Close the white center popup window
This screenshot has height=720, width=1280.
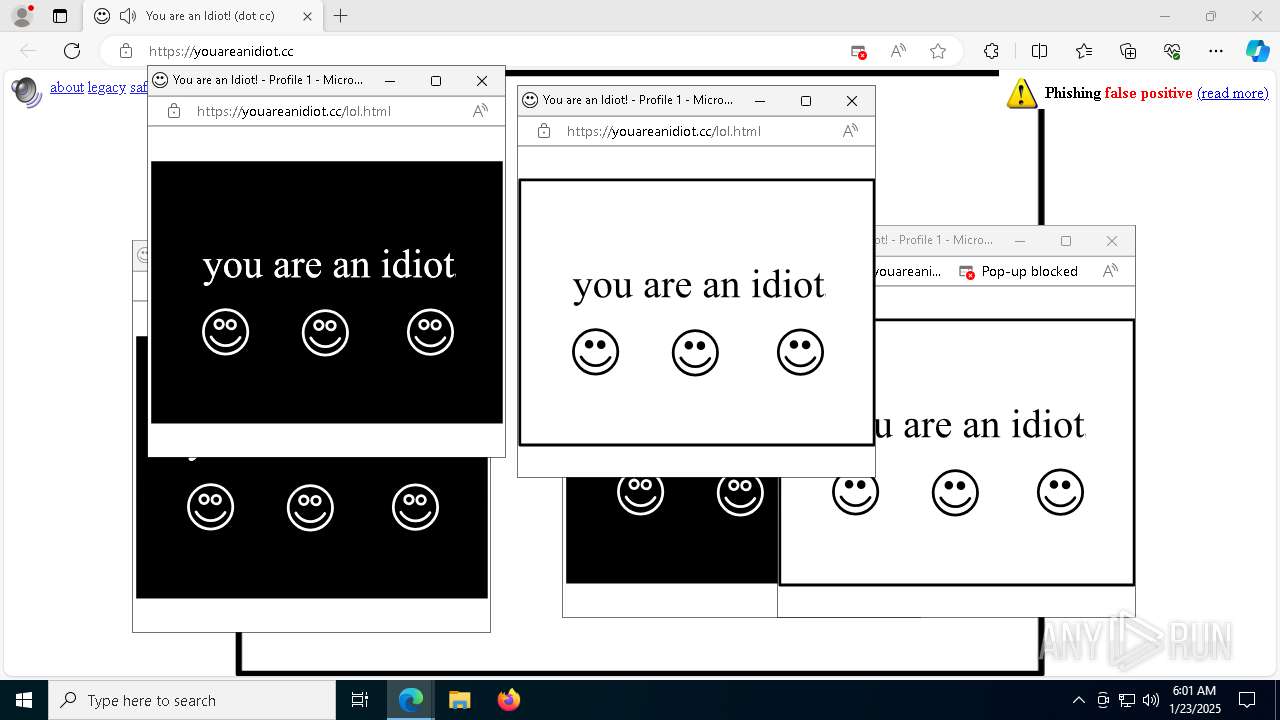(852, 101)
